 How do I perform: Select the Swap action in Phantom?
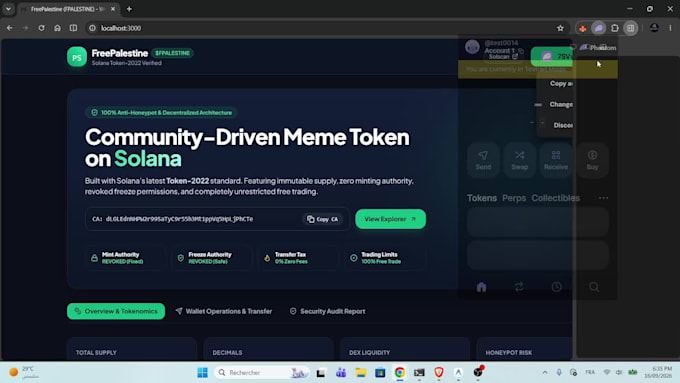point(520,160)
